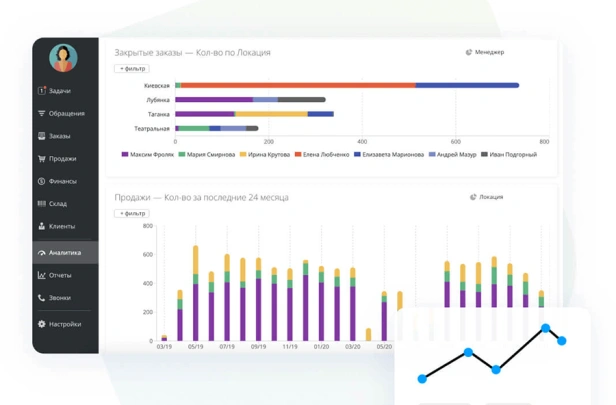Click the Продажи shopping cart icon

41,159
